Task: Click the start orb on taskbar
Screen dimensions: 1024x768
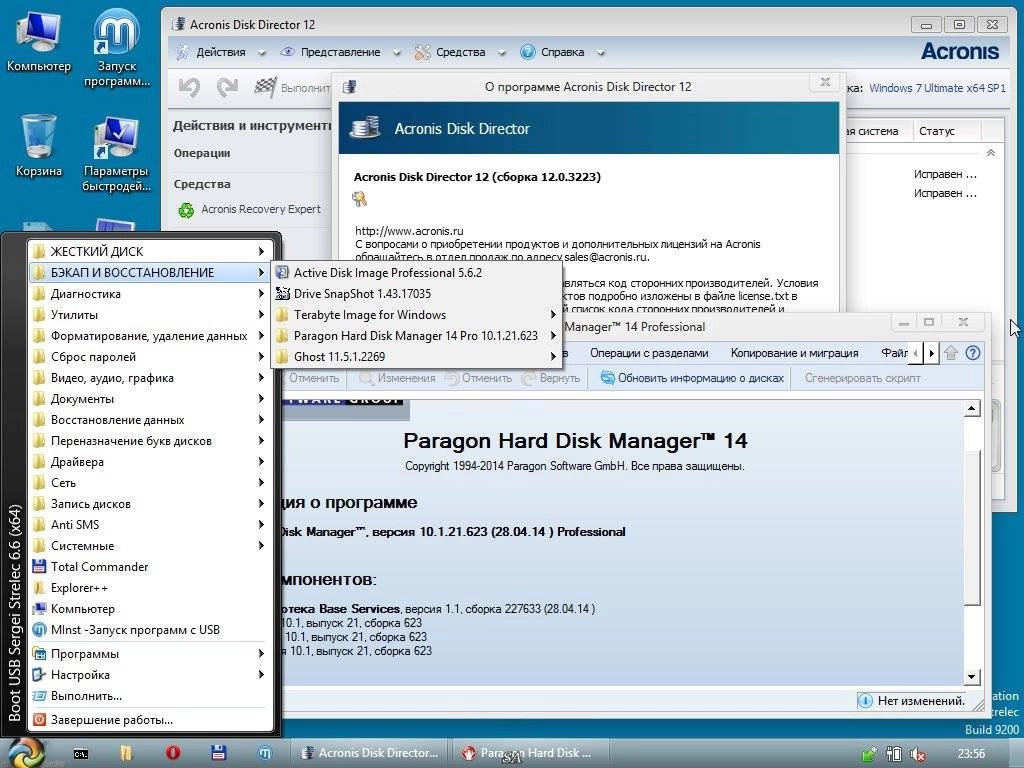Action: (x=25, y=753)
